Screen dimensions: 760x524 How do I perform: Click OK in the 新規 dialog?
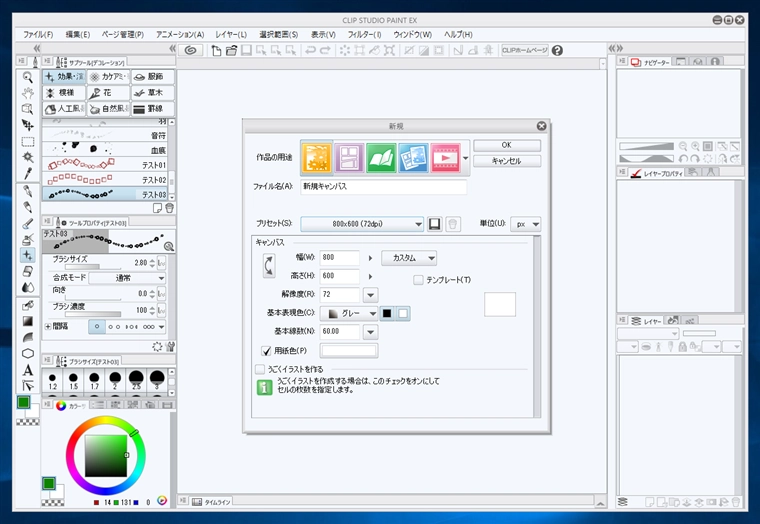[507, 145]
